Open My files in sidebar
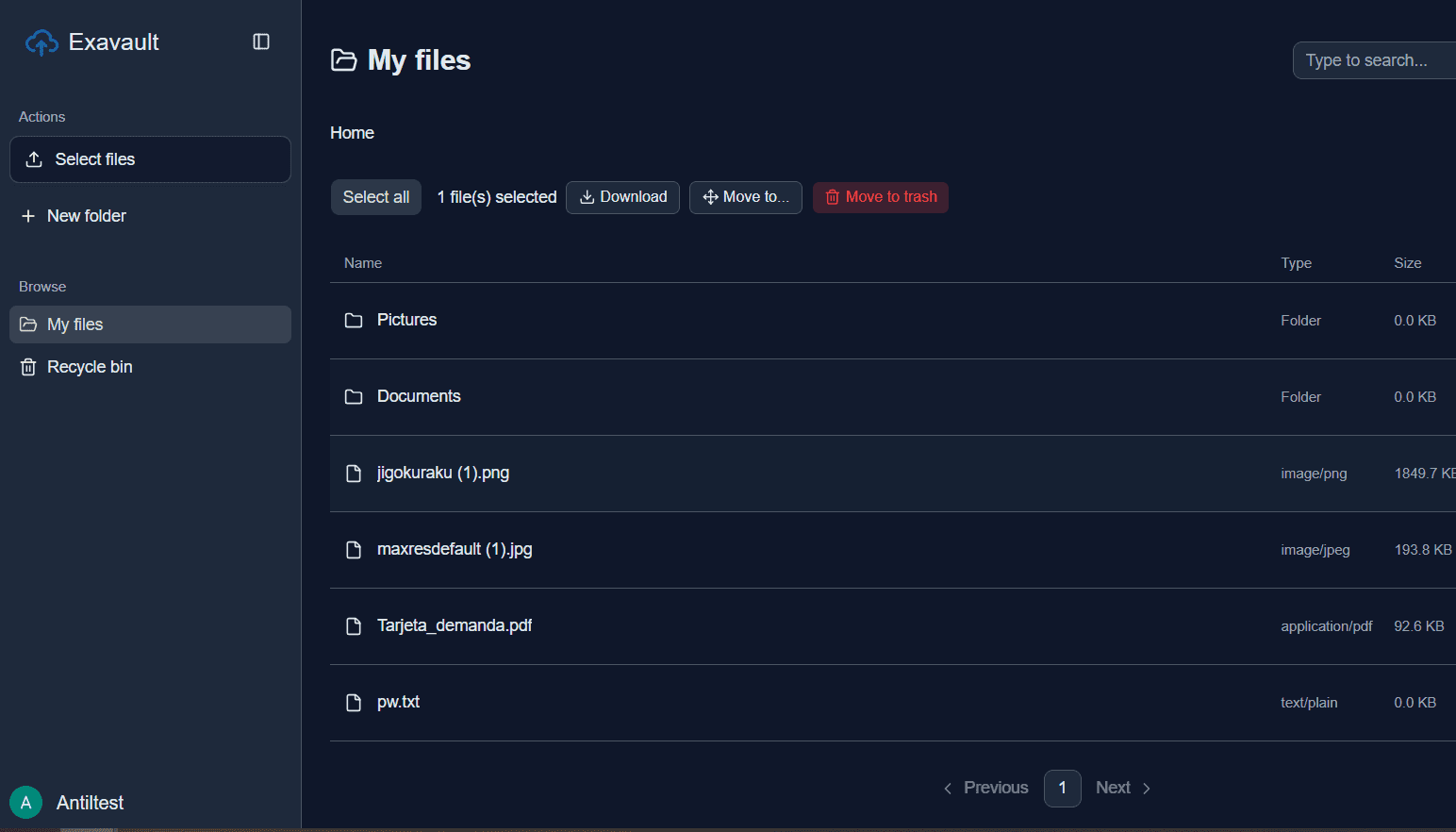Screen dimensions: 1456x832 (x=150, y=324)
